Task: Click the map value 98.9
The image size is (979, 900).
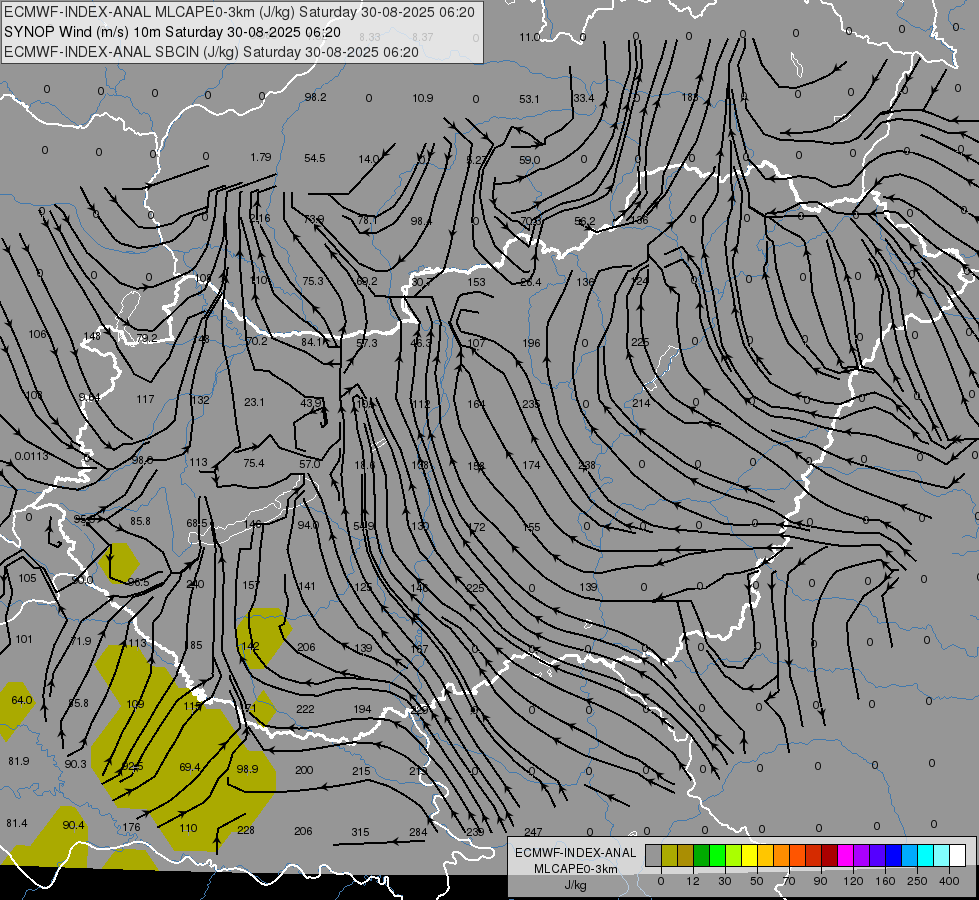Action: 247,769
